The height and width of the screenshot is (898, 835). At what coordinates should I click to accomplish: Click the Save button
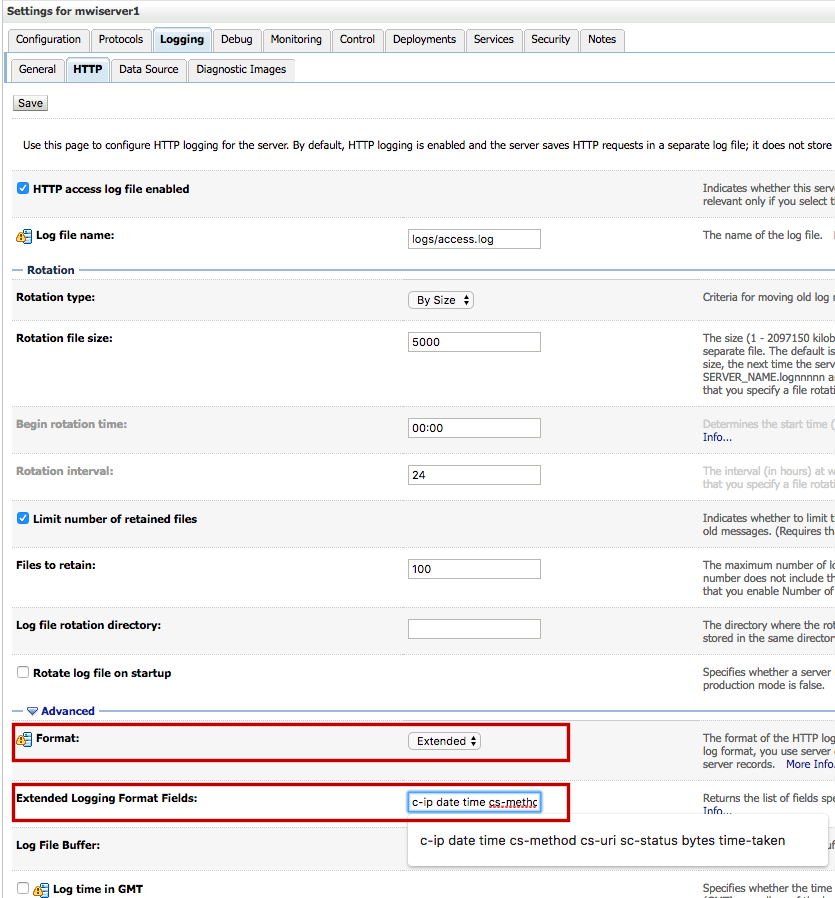pos(30,103)
